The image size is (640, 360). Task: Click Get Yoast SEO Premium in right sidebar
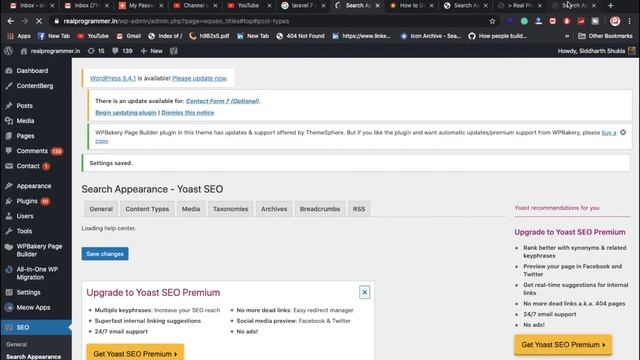point(563,344)
